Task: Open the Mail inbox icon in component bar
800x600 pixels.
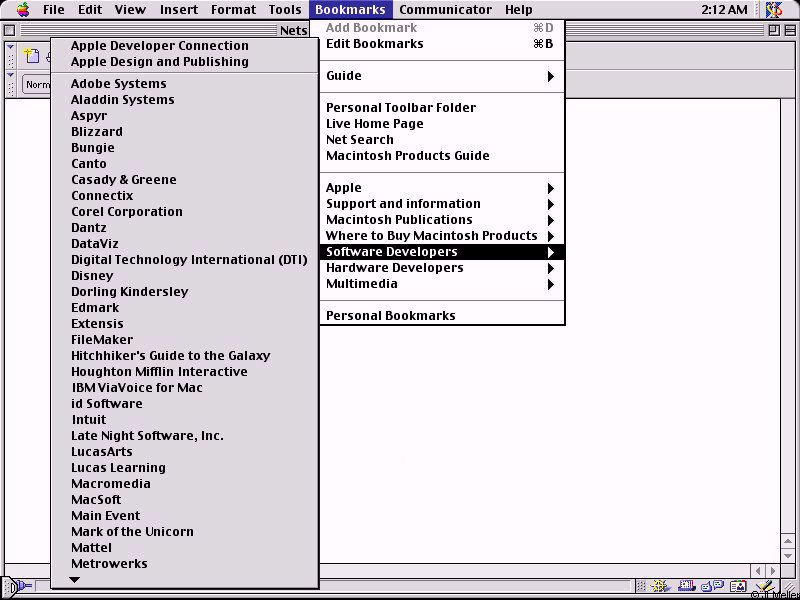Action: tap(688, 587)
